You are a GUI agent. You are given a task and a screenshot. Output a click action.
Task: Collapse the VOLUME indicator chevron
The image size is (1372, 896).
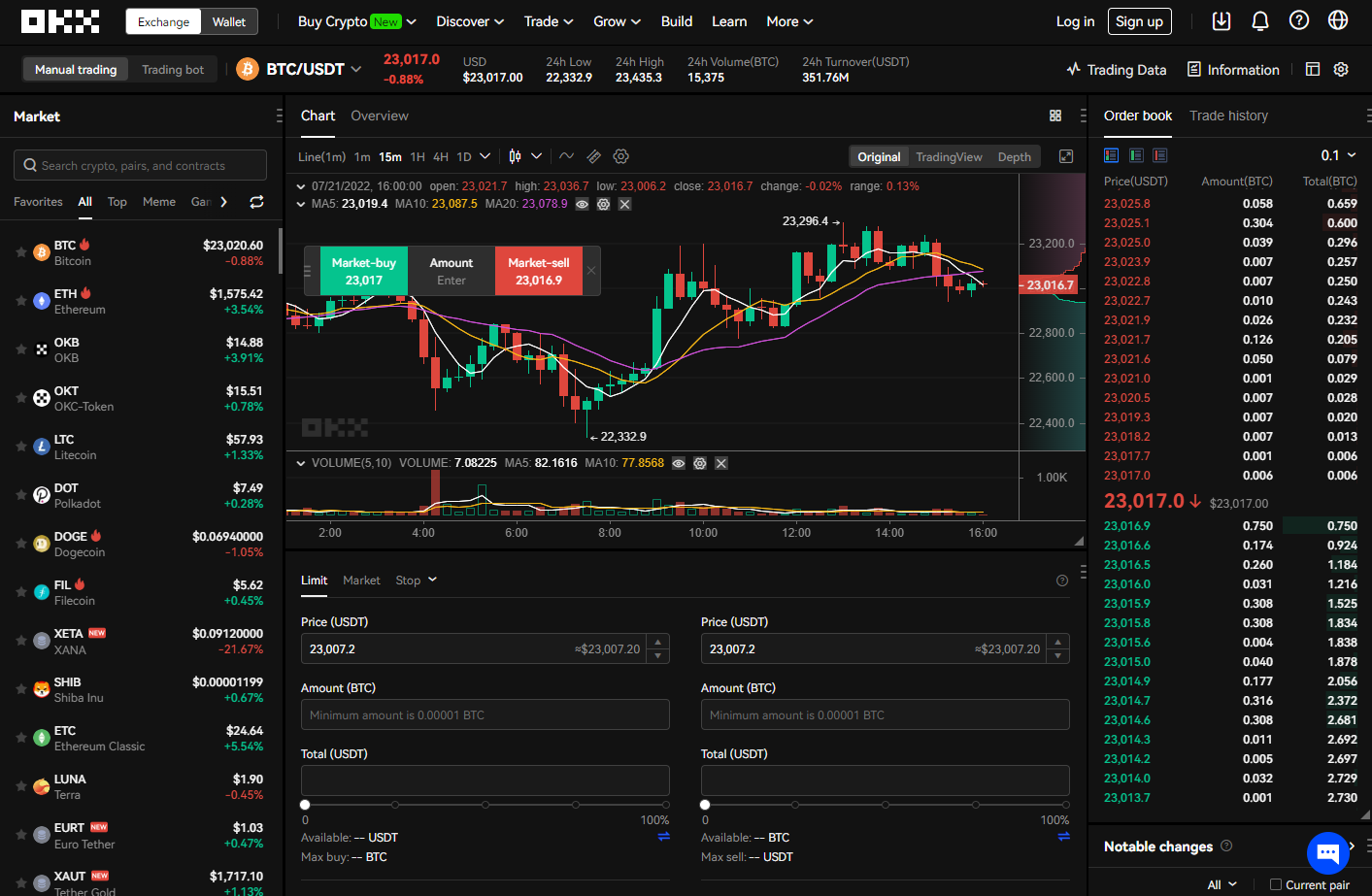[301, 463]
